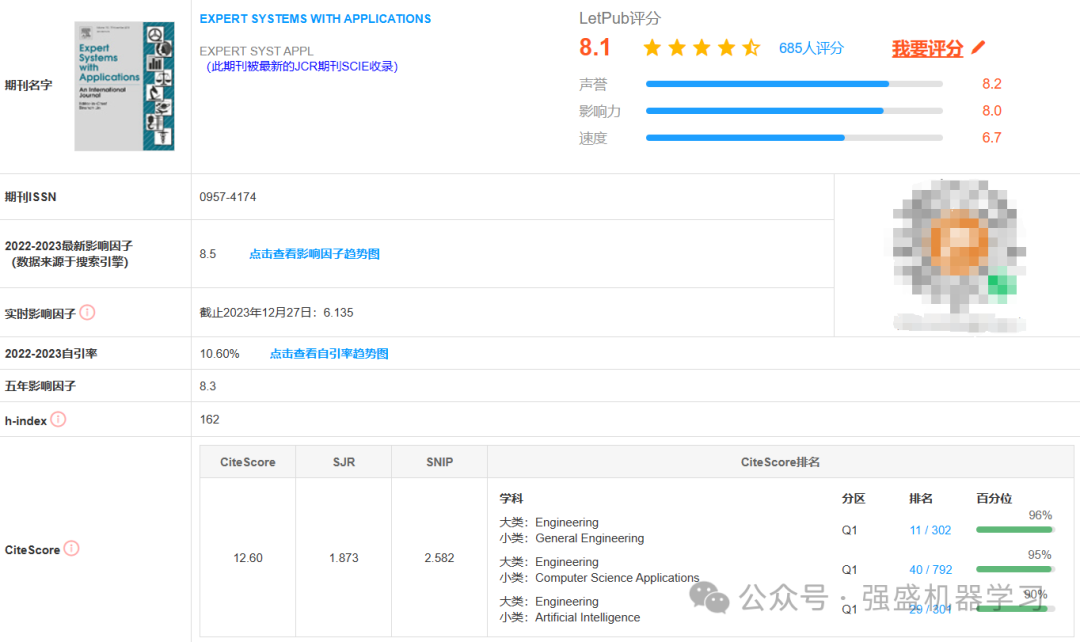Click the self-citation rate 10.60%
The image size is (1080, 642).
pyautogui.click(x=220, y=354)
